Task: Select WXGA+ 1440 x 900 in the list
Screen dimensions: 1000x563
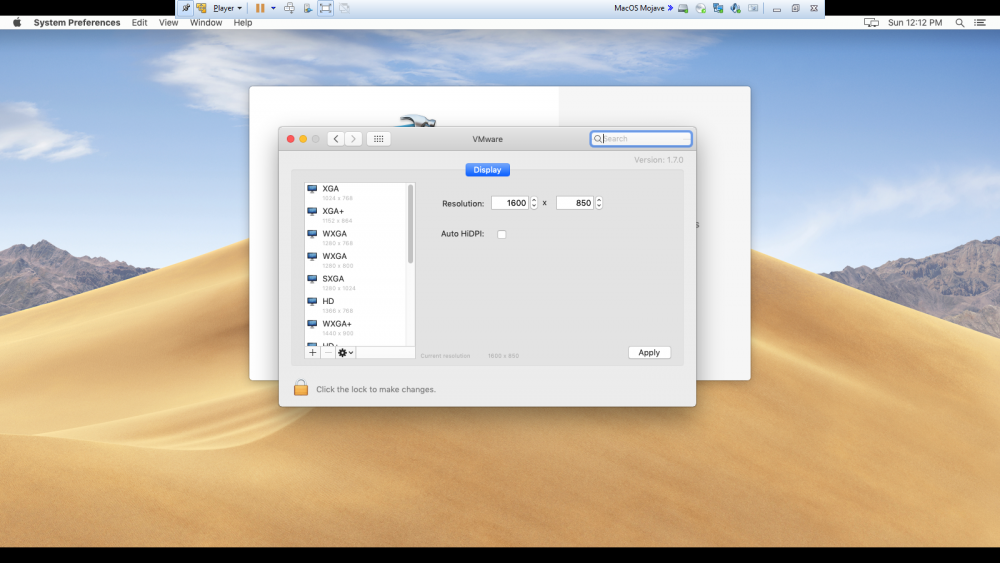Action: (x=356, y=328)
